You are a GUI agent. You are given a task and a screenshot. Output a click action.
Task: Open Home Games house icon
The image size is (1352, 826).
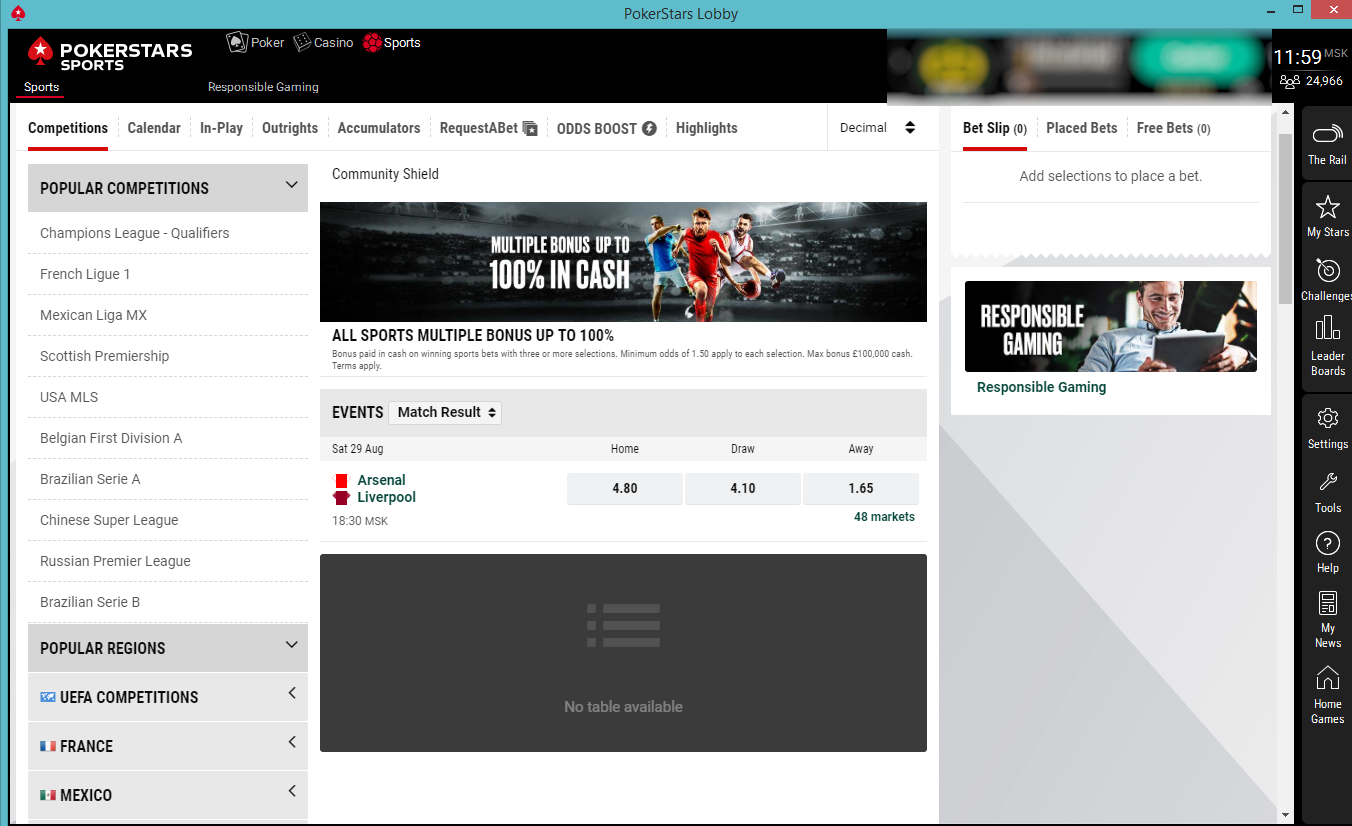click(1327, 680)
